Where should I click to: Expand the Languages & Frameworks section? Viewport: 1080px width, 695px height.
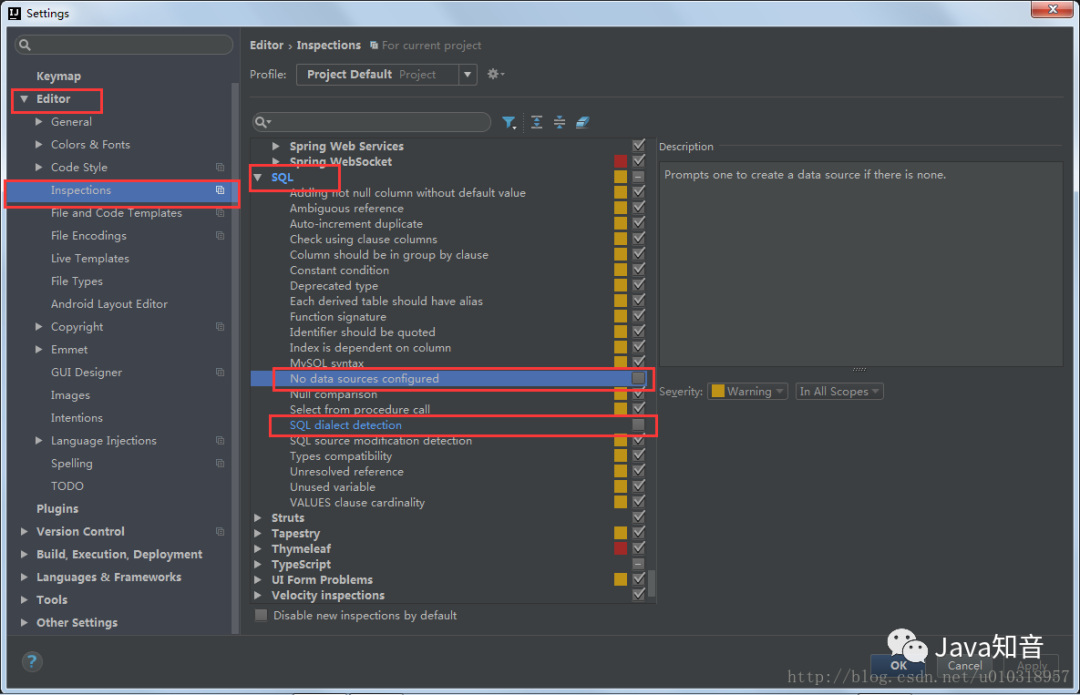click(x=24, y=577)
